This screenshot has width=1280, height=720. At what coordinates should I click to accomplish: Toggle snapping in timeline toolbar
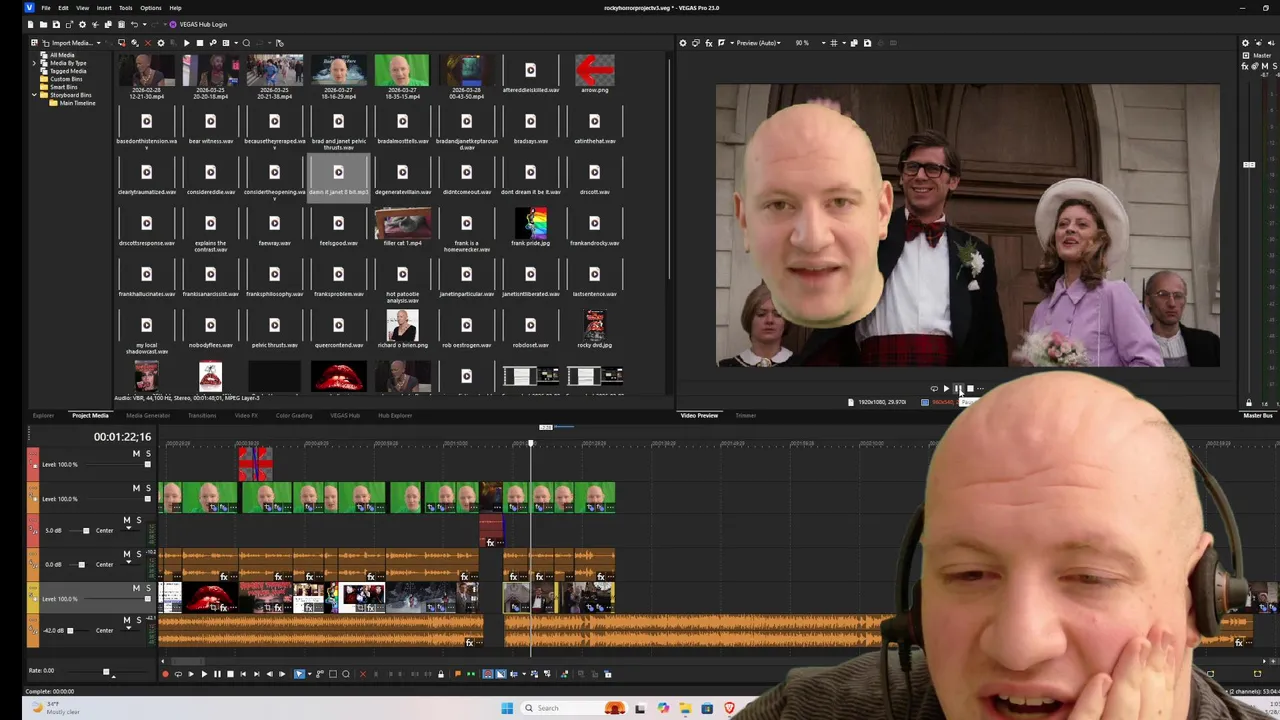[x=488, y=674]
